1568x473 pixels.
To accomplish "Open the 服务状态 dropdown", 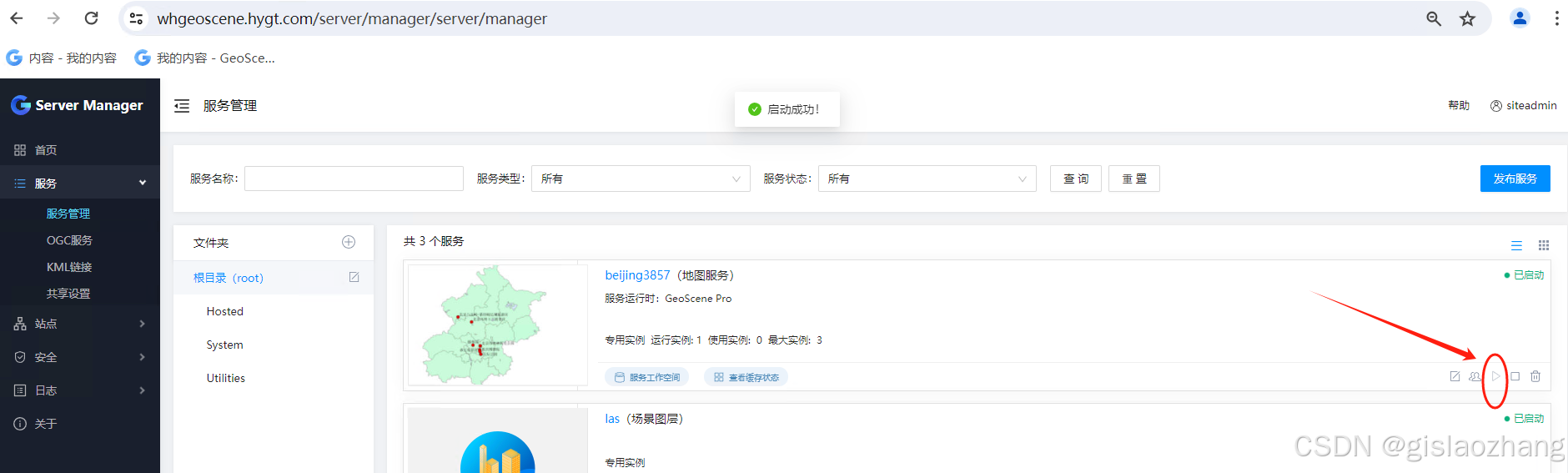I will click(x=927, y=179).
